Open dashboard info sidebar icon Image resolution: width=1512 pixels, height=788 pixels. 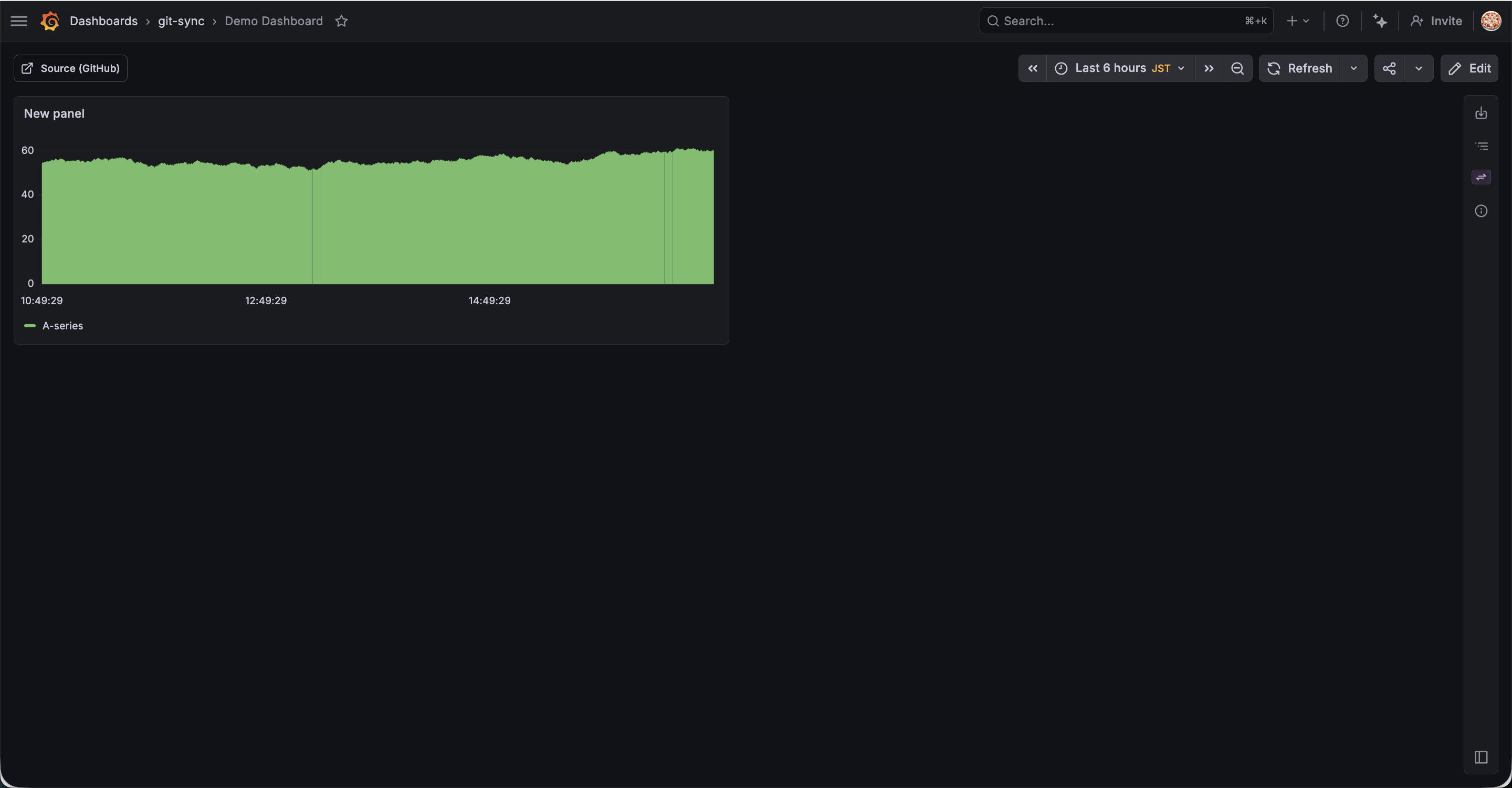pos(1481,211)
